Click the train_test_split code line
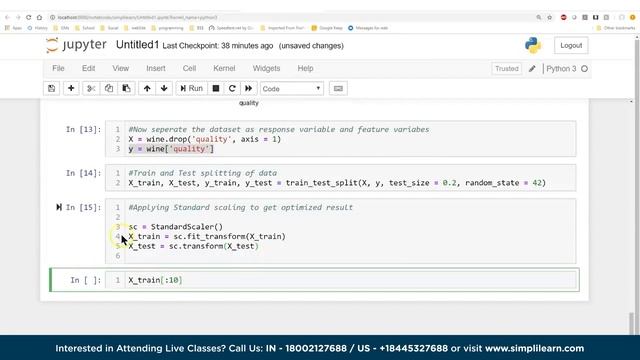The height and width of the screenshot is (360, 640). point(337,183)
